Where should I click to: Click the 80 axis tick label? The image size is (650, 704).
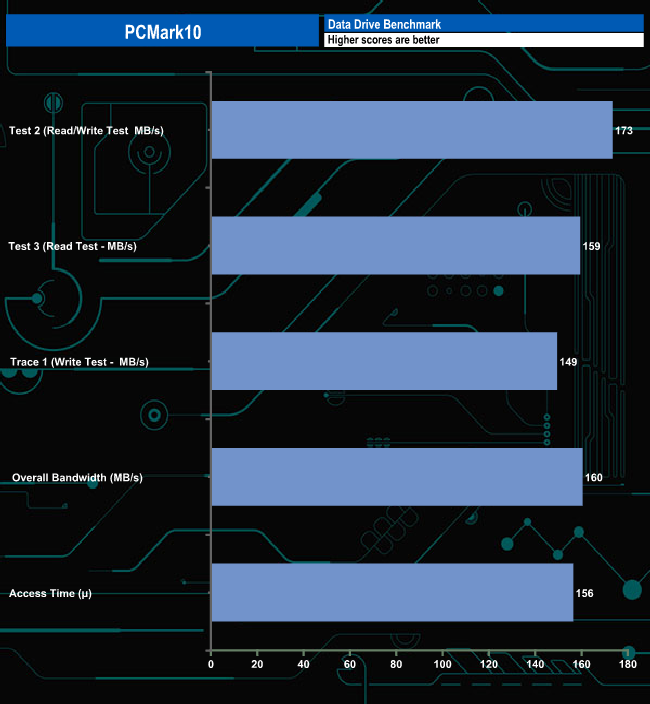click(396, 664)
